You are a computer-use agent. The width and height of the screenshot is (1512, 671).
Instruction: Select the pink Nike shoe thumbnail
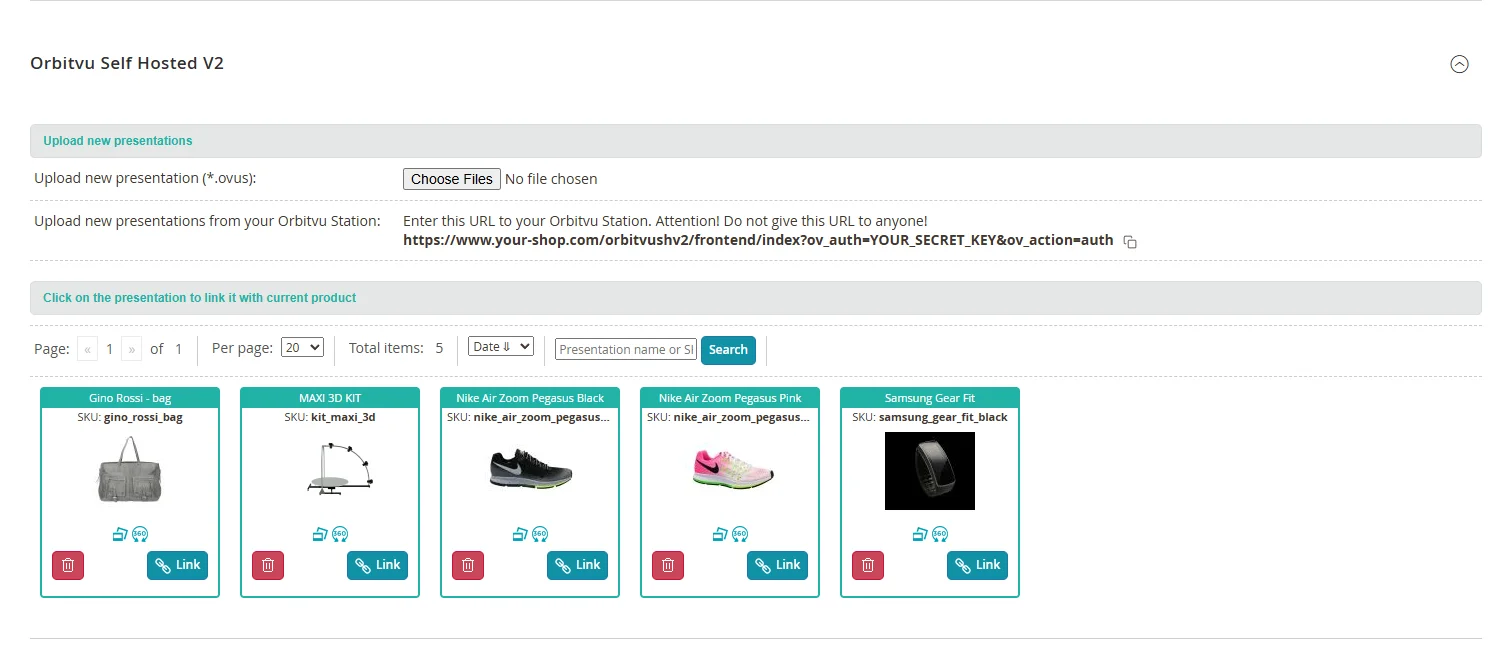[x=733, y=468]
